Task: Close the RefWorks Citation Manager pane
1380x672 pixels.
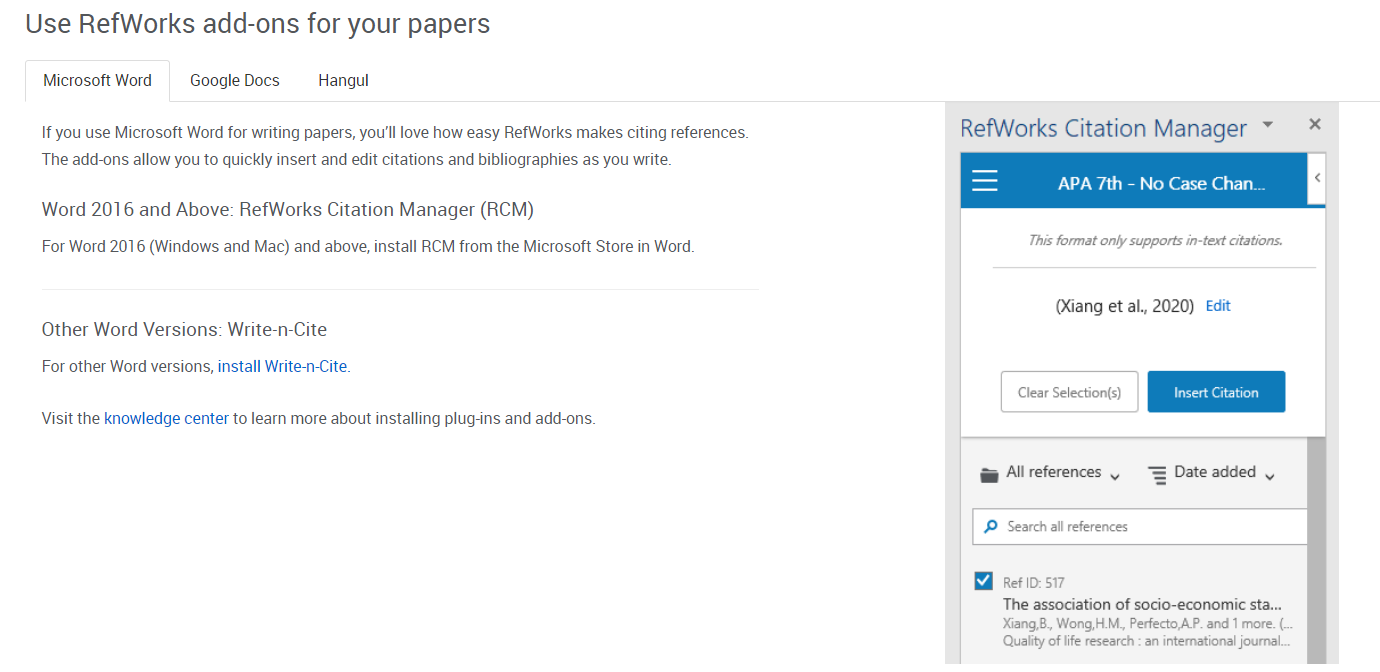Action: click(x=1315, y=124)
